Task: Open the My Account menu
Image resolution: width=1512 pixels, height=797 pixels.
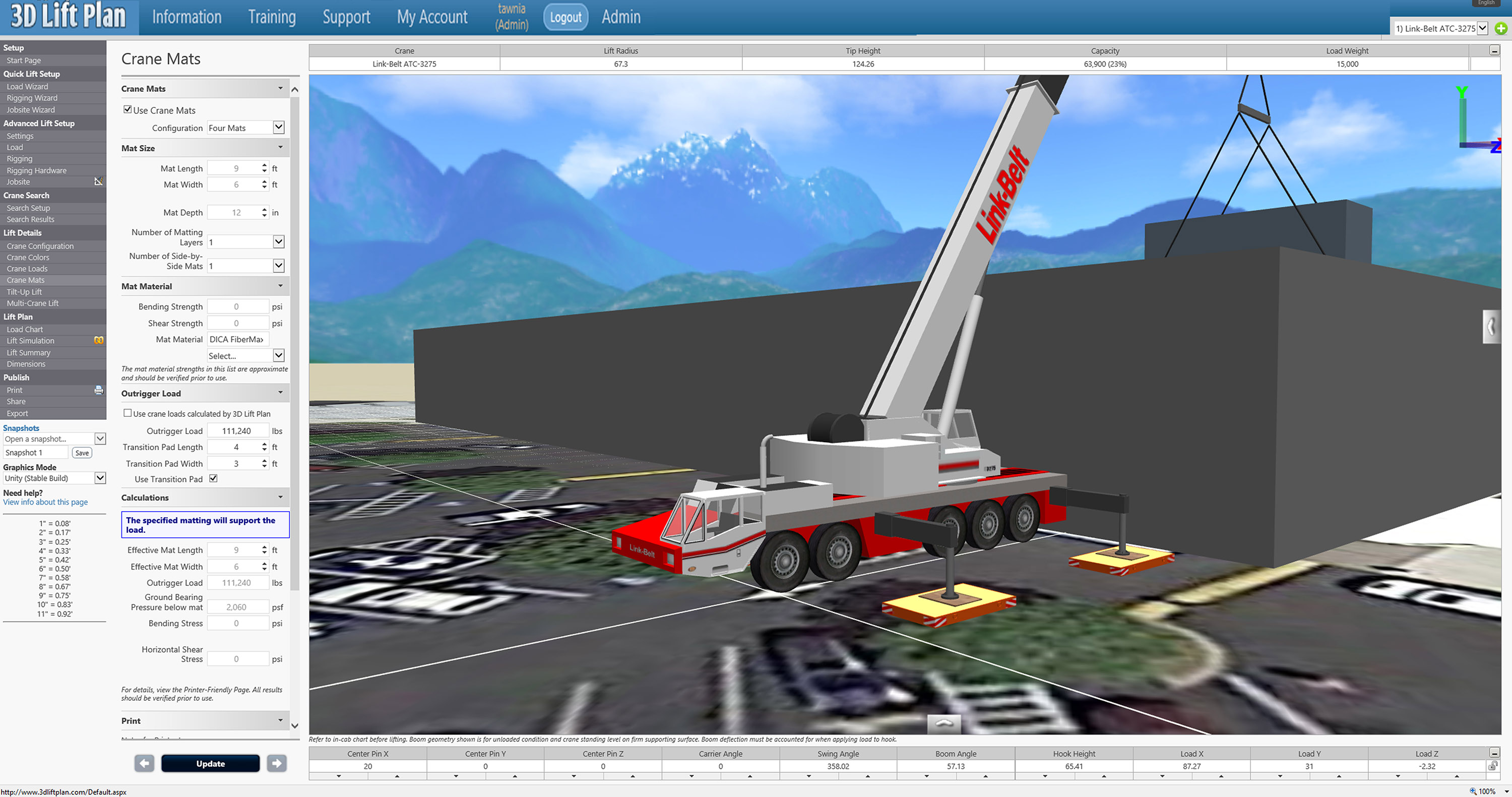Action: coord(432,17)
